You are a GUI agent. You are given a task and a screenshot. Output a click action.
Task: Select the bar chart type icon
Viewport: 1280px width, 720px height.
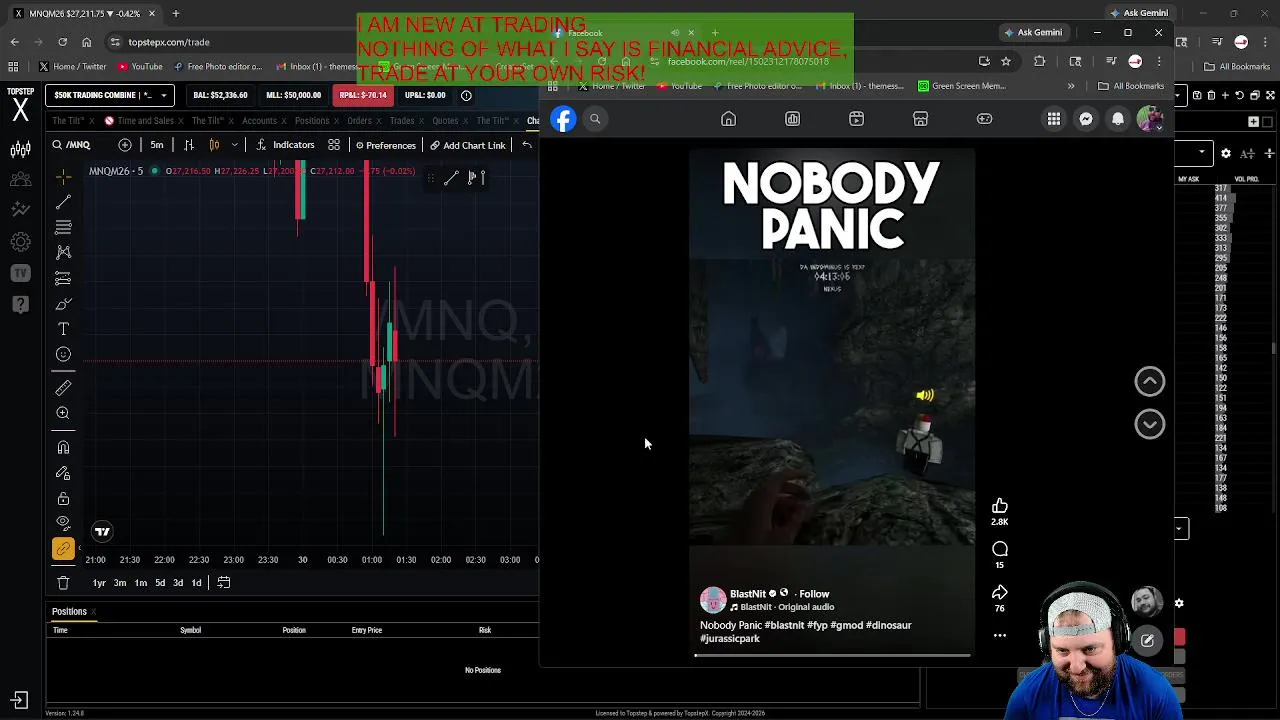coord(189,145)
